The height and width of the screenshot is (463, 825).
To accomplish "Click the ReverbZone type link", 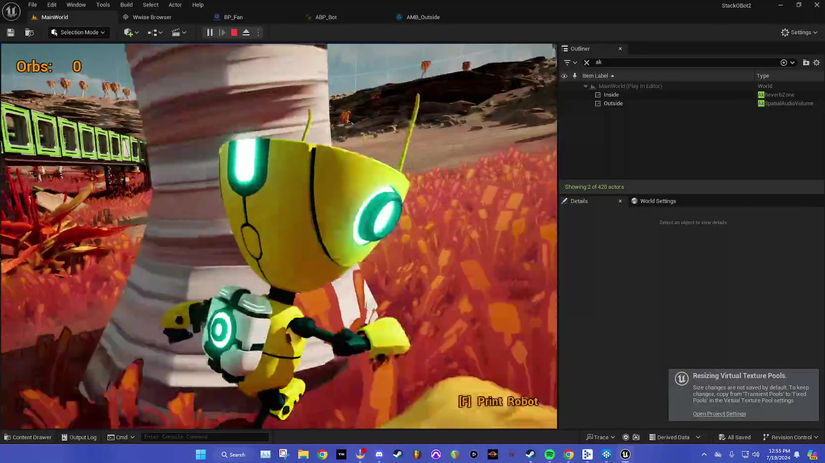I will tap(779, 95).
